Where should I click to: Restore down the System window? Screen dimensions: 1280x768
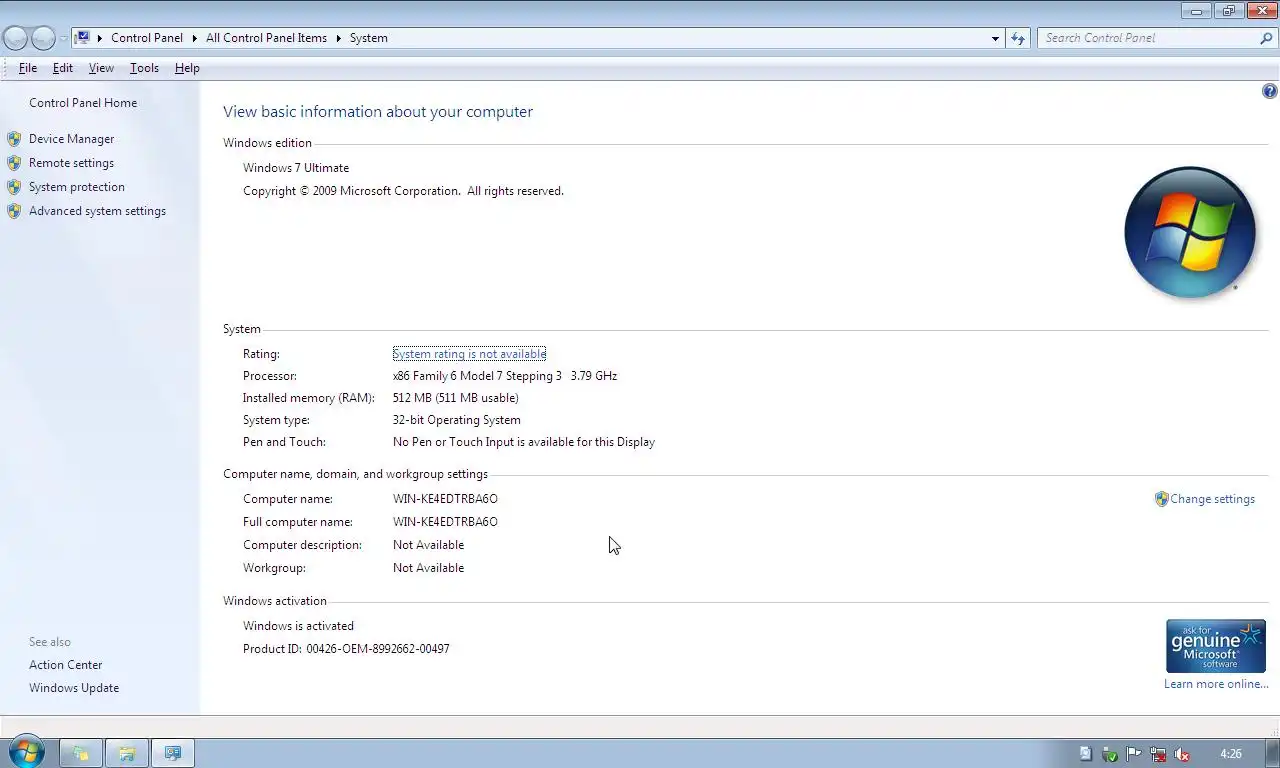(x=1227, y=11)
